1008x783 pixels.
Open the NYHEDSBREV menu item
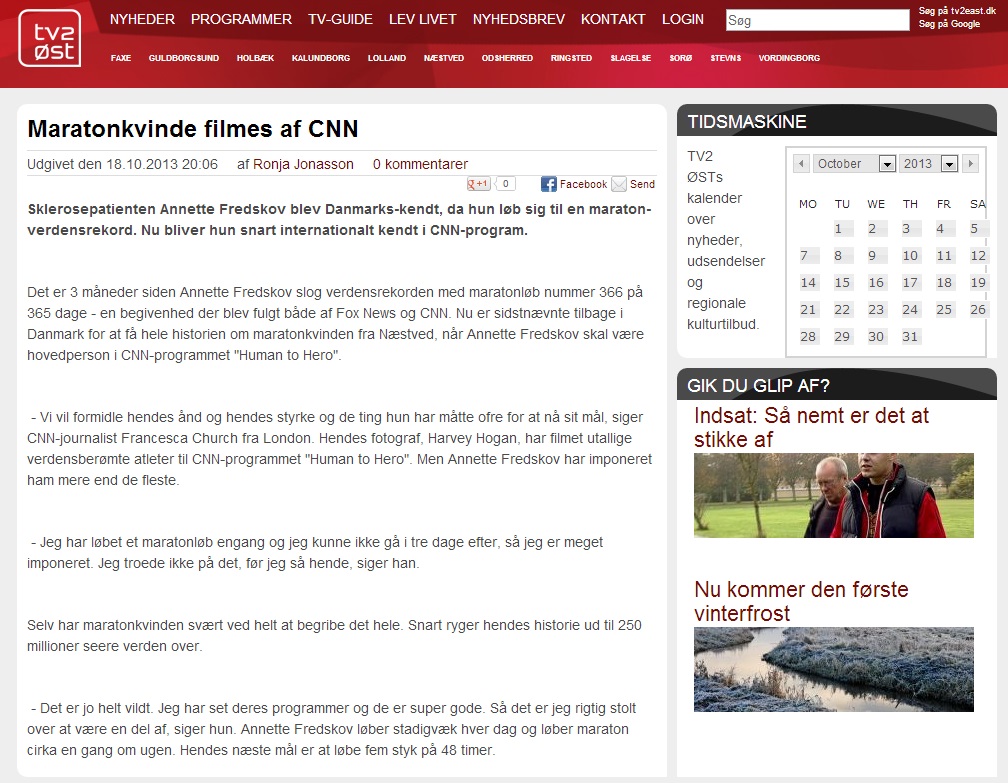click(x=519, y=19)
